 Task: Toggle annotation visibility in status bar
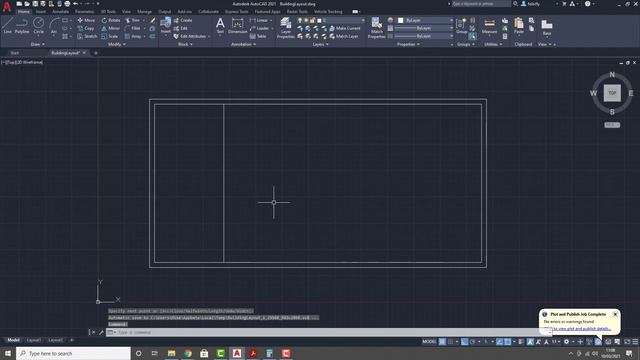[530, 342]
